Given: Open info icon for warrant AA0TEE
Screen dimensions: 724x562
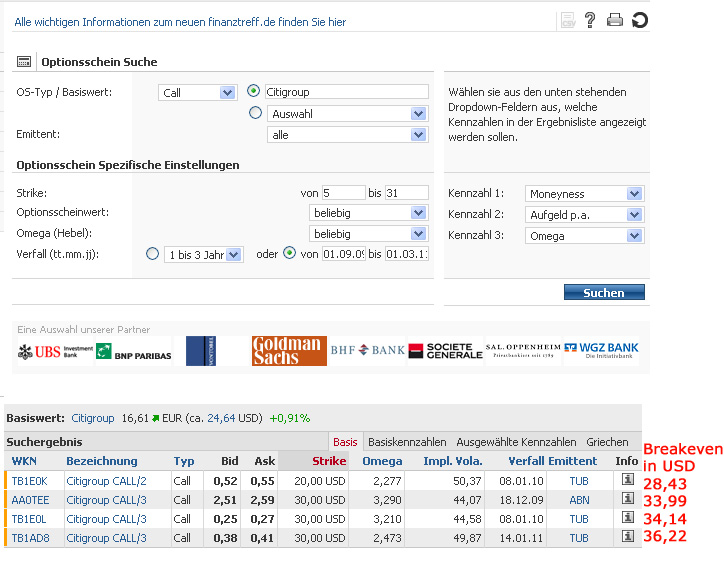Looking at the screenshot, I should tap(628, 499).
